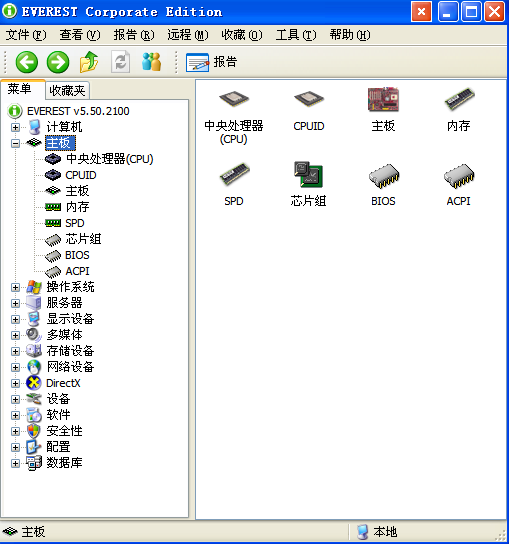Open ACPI icon in right pane
The width and height of the screenshot is (509, 544).
pos(459,185)
